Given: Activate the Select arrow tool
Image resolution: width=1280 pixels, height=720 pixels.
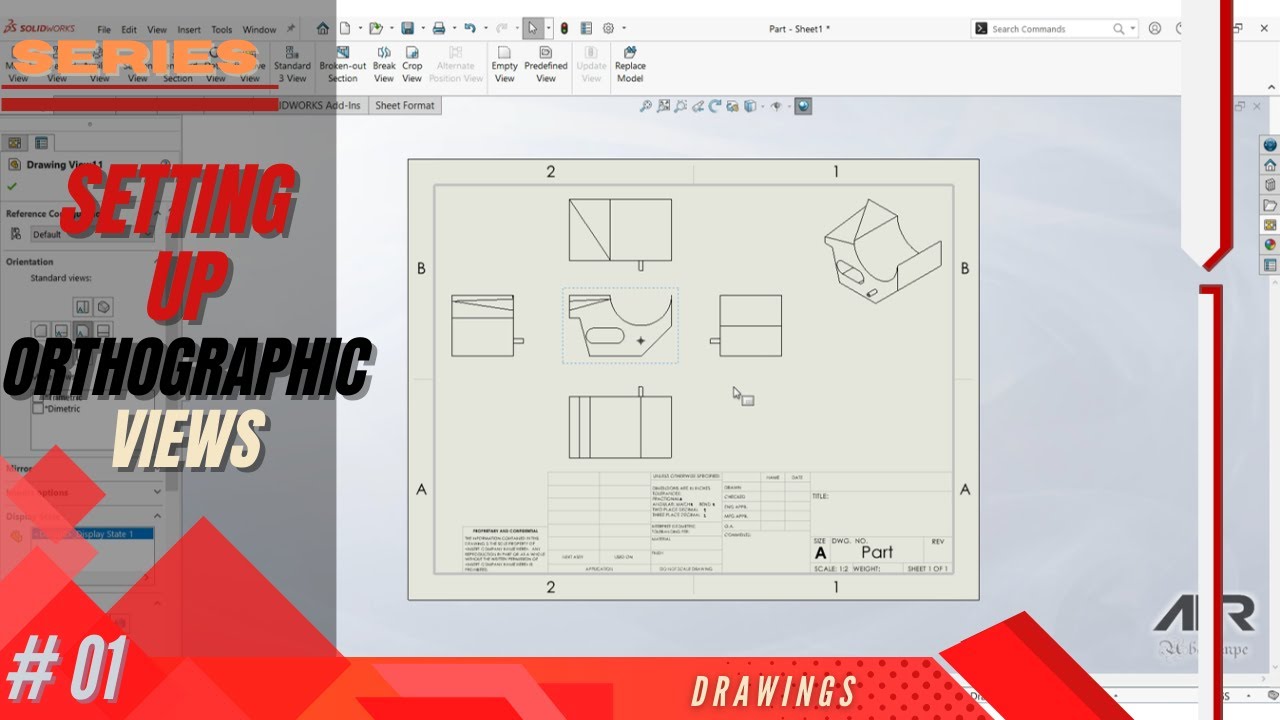Looking at the screenshot, I should pyautogui.click(x=533, y=29).
